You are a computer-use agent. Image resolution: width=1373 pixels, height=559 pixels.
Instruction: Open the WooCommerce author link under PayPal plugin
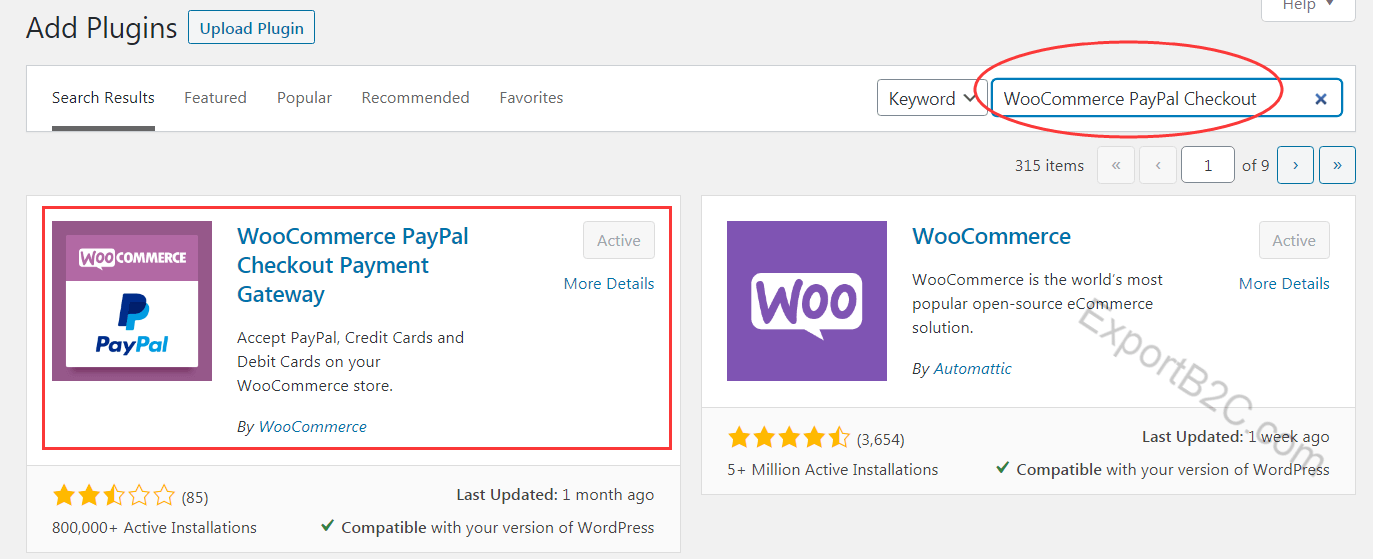point(313,426)
